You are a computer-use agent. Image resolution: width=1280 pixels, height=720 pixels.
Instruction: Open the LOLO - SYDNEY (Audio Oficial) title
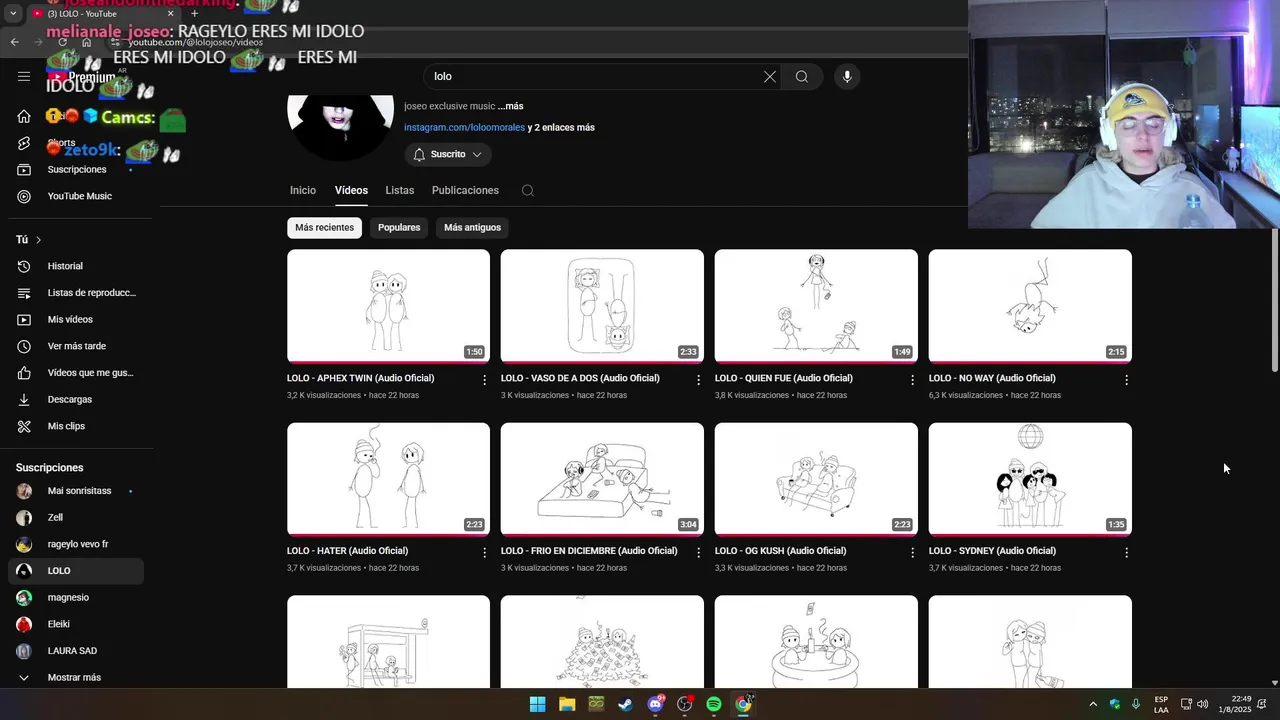click(992, 551)
